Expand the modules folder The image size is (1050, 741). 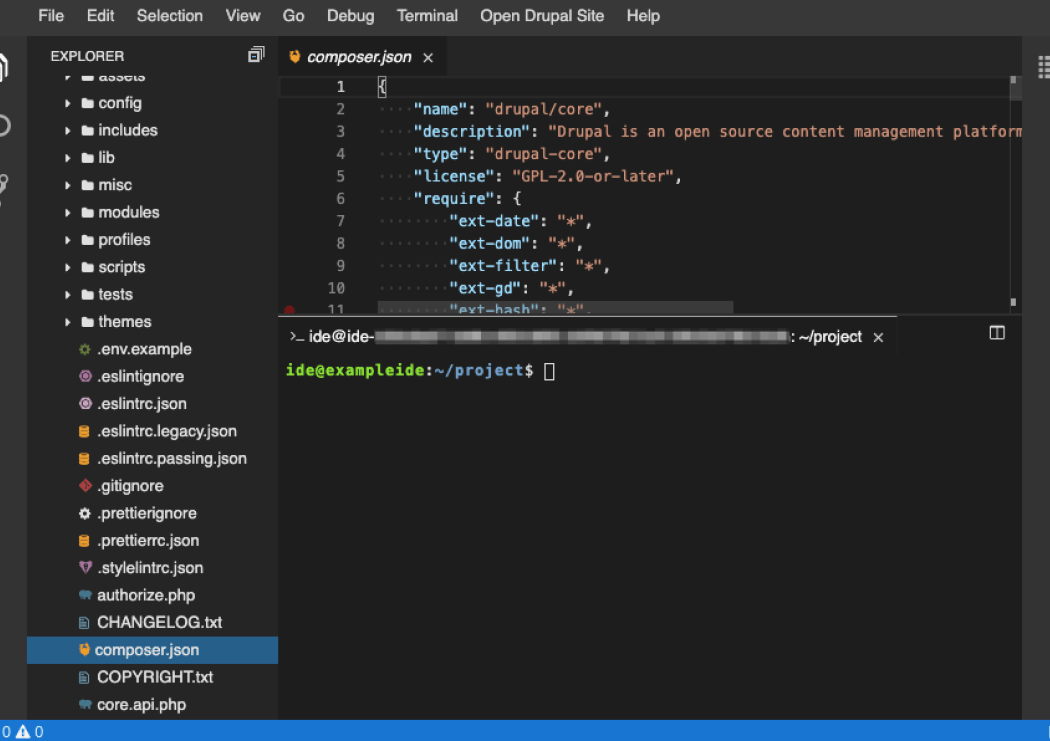[128, 212]
